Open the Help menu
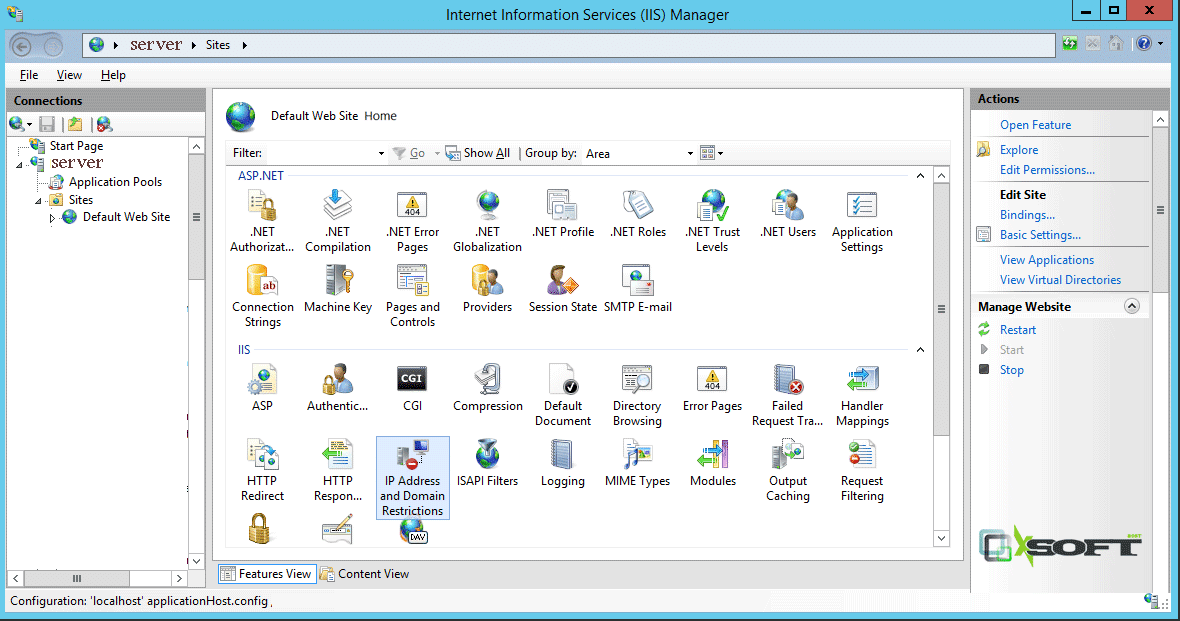 coord(113,75)
